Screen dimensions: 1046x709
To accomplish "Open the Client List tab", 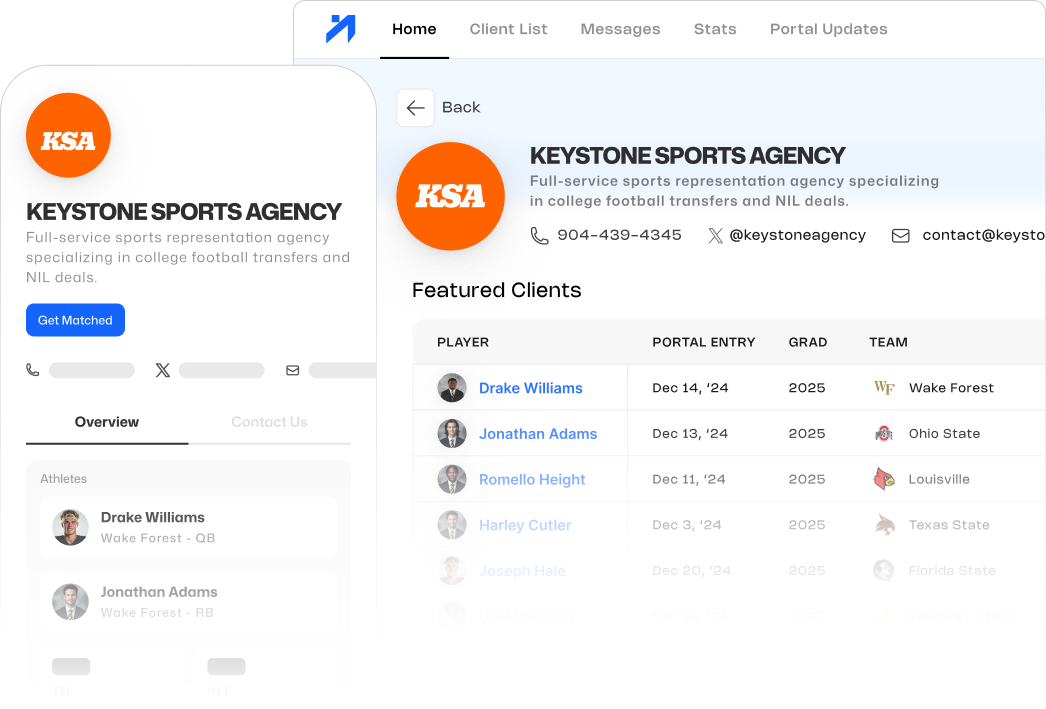I will 508,29.
